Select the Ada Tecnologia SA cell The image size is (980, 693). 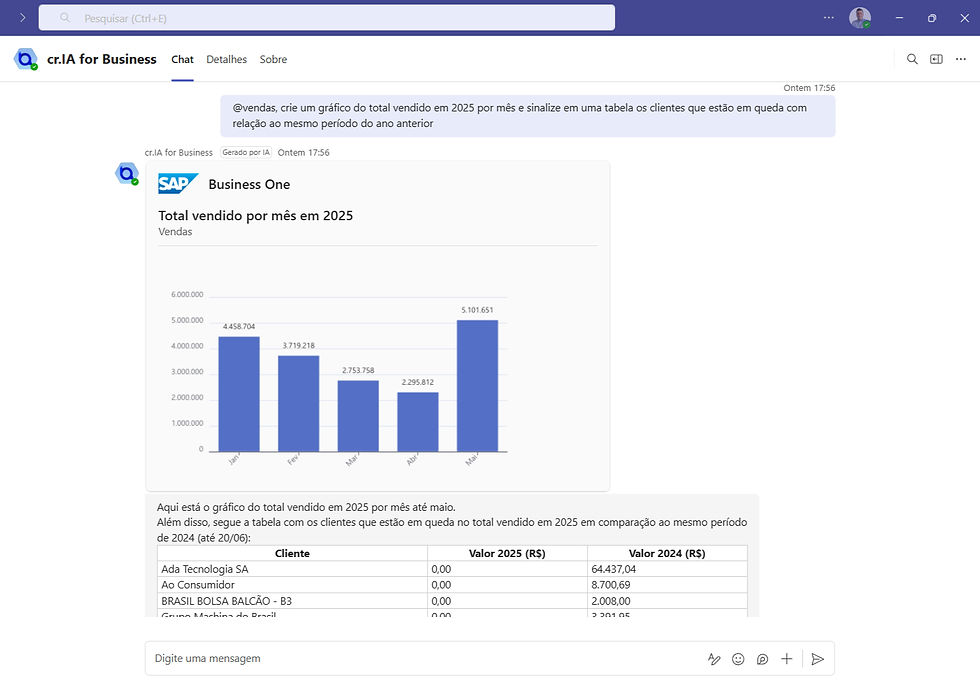coord(292,569)
